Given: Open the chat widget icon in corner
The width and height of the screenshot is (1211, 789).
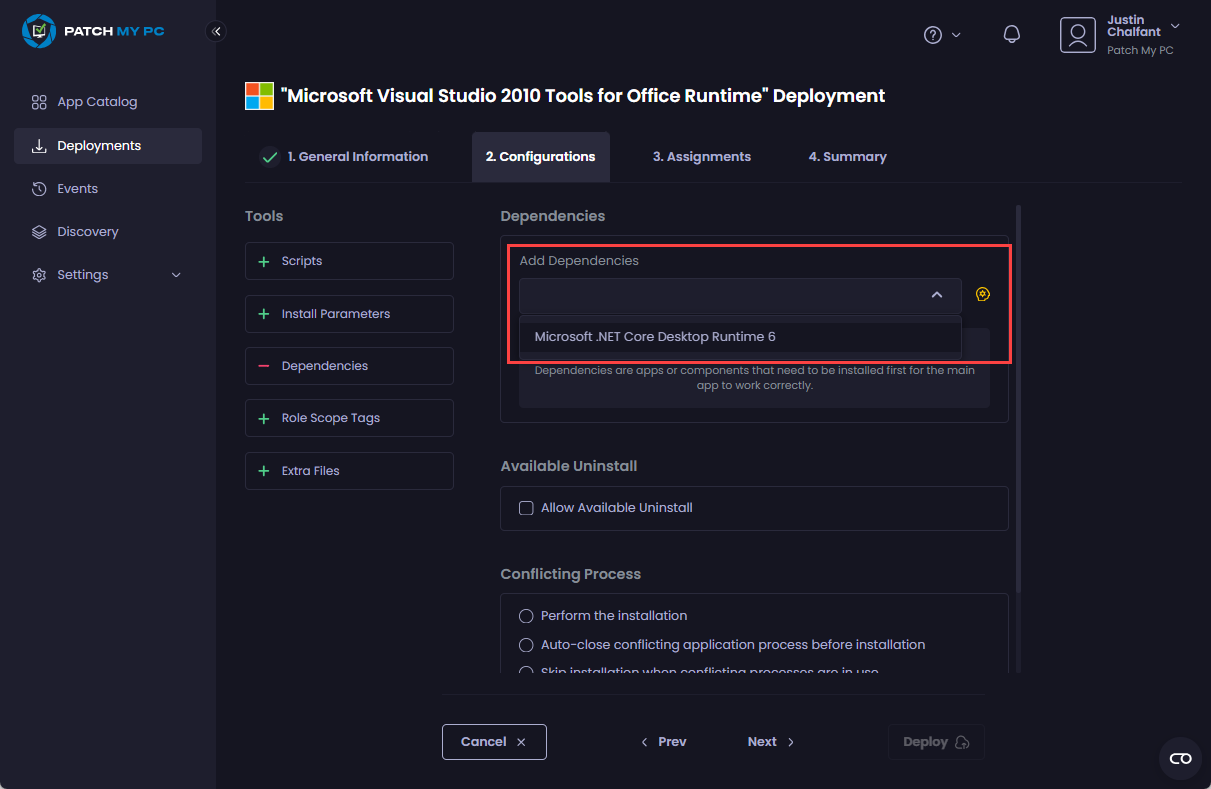Looking at the screenshot, I should coord(1180,759).
